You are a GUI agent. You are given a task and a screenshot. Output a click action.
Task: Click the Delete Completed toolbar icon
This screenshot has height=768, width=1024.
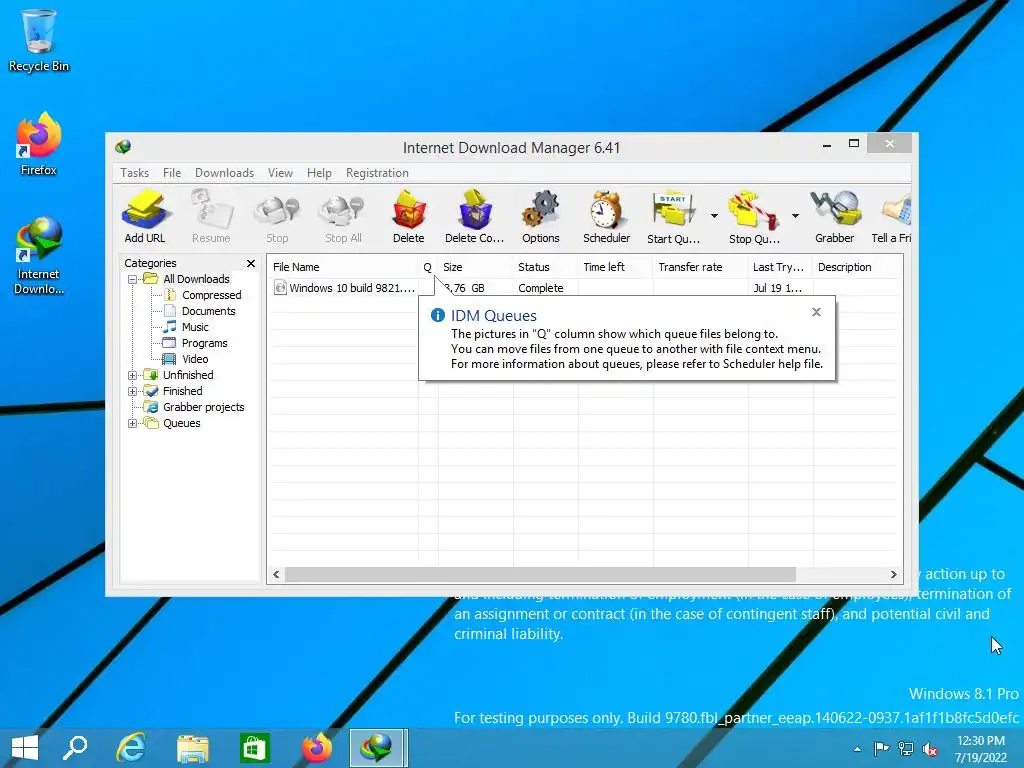click(x=475, y=217)
